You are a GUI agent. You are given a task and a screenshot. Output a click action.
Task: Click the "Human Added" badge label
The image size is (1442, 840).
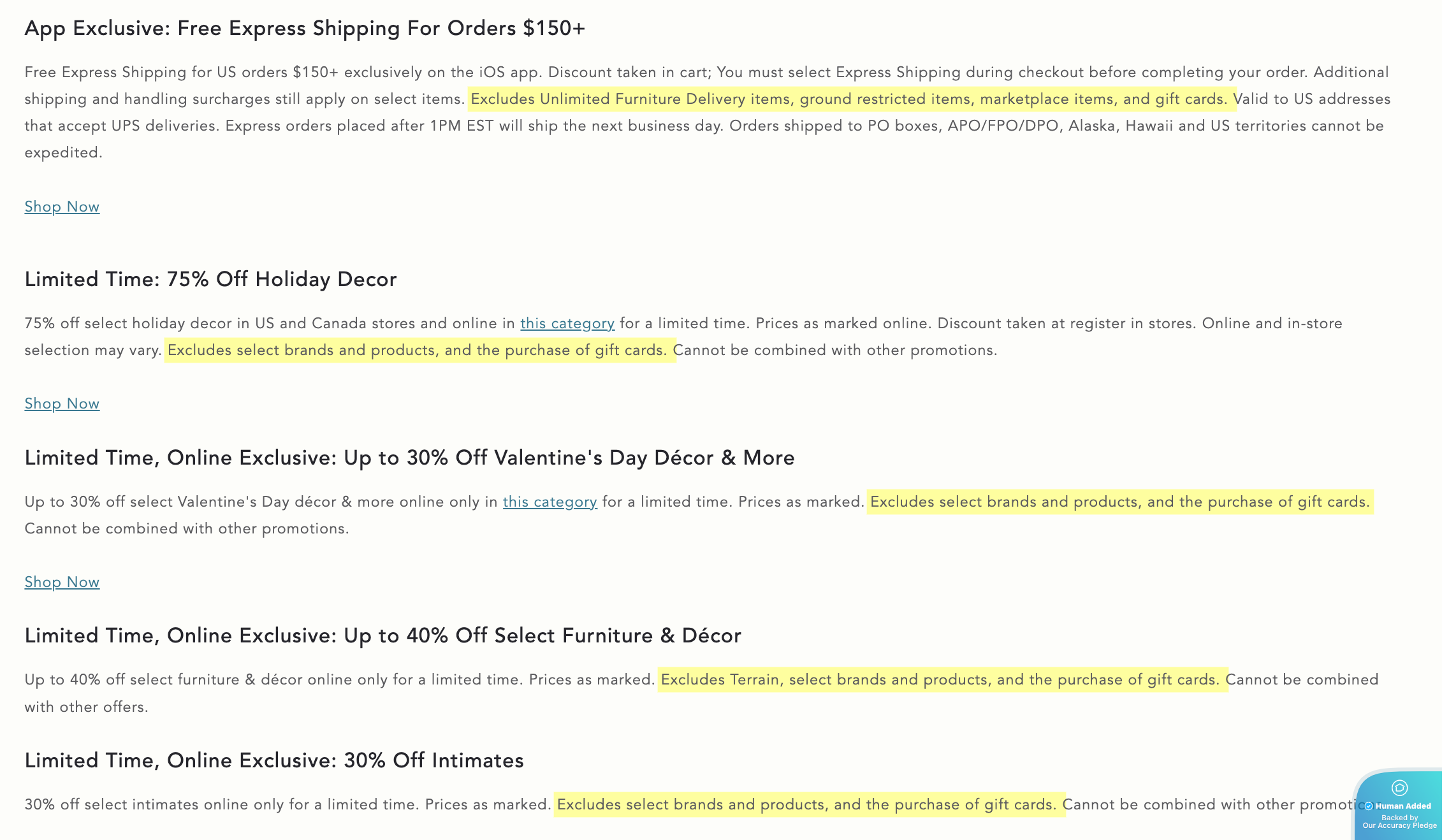[x=1403, y=806]
